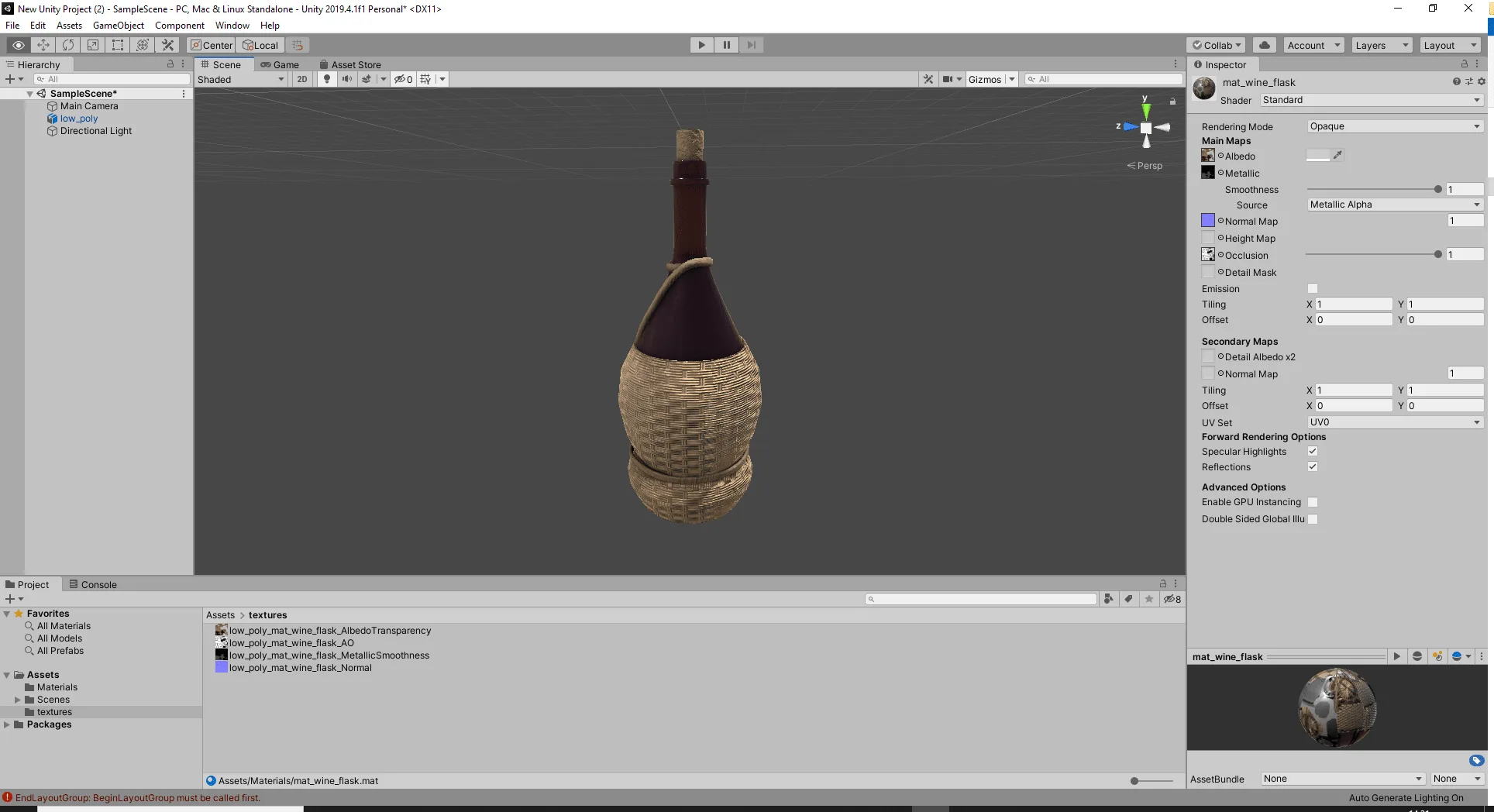Click the Project search field
The width and height of the screenshot is (1494, 812).
[981, 599]
